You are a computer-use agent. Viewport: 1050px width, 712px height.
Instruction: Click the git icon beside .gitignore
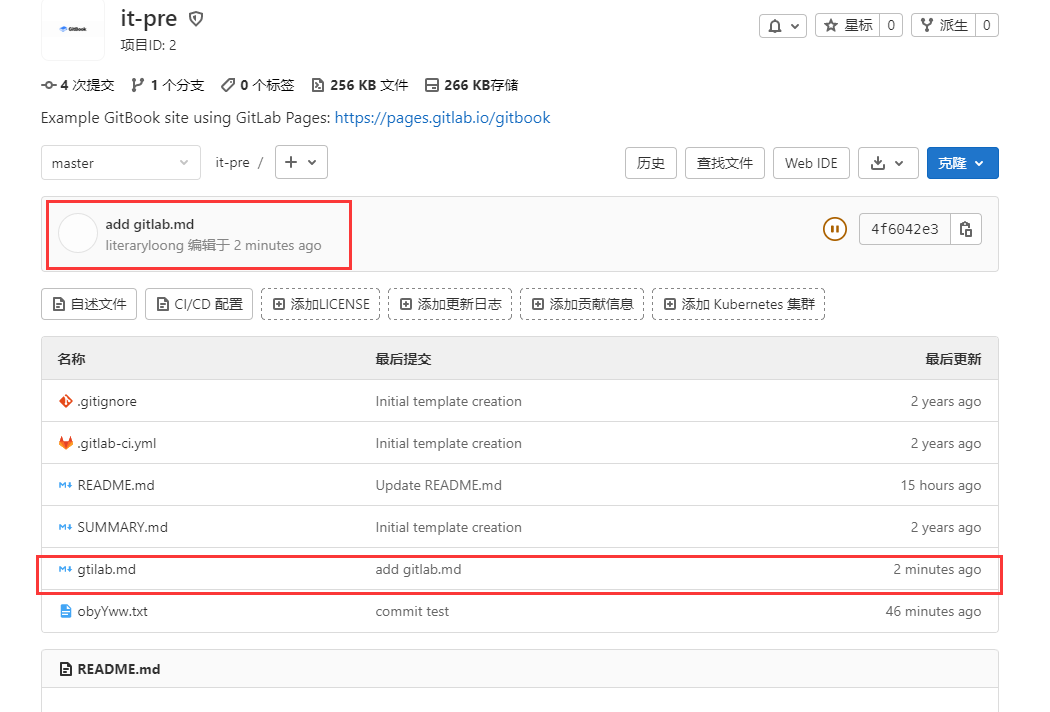click(66, 401)
